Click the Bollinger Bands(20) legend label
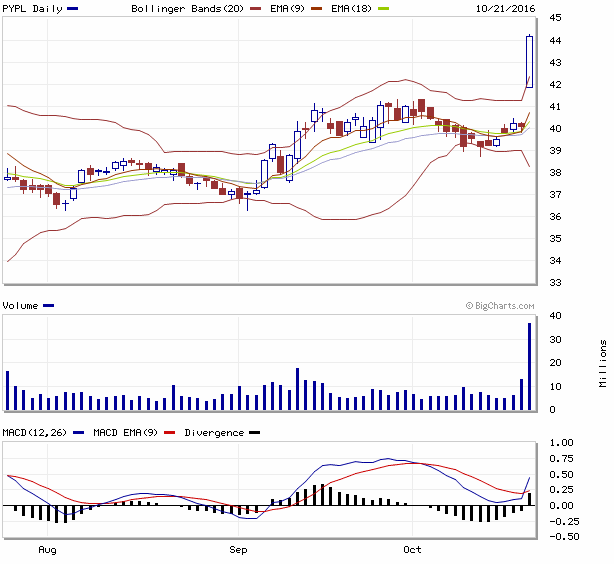Viewport: 614px width, 564px height. tap(188, 9)
